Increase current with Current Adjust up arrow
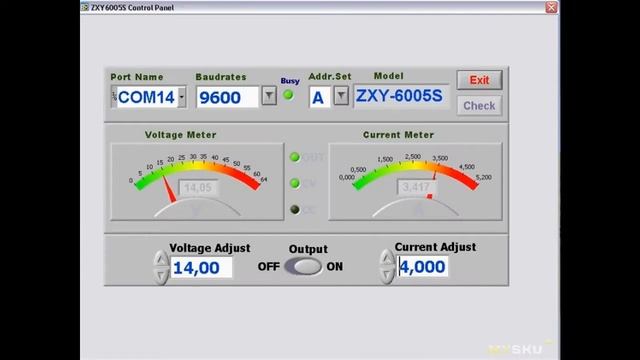 pos(386,258)
